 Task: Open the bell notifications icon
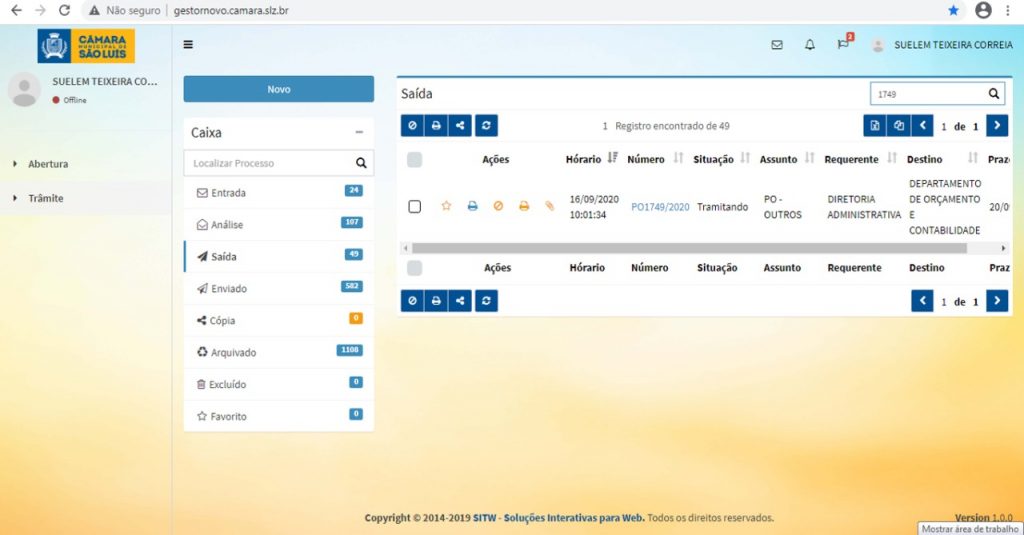(x=810, y=45)
